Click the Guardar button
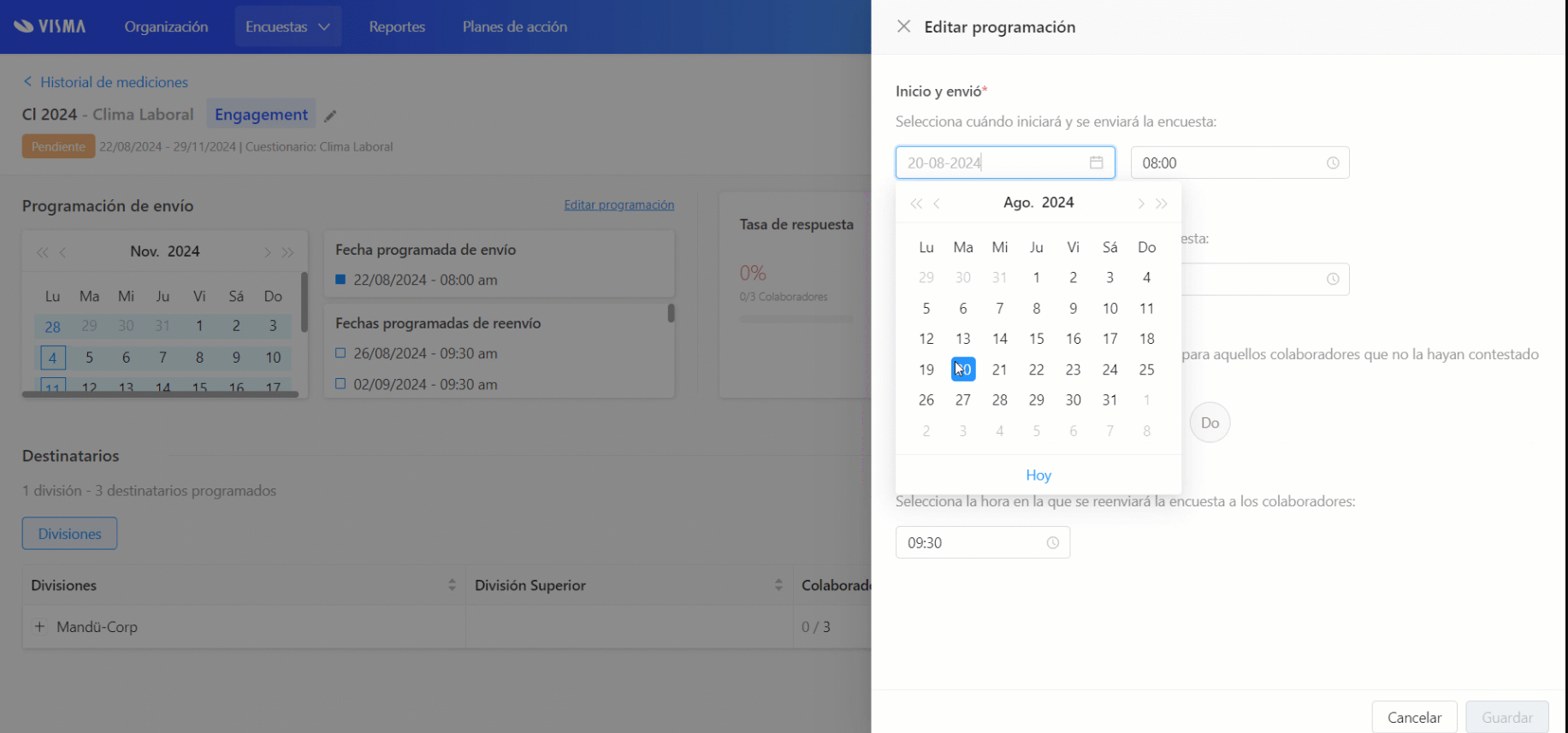 (1507, 717)
